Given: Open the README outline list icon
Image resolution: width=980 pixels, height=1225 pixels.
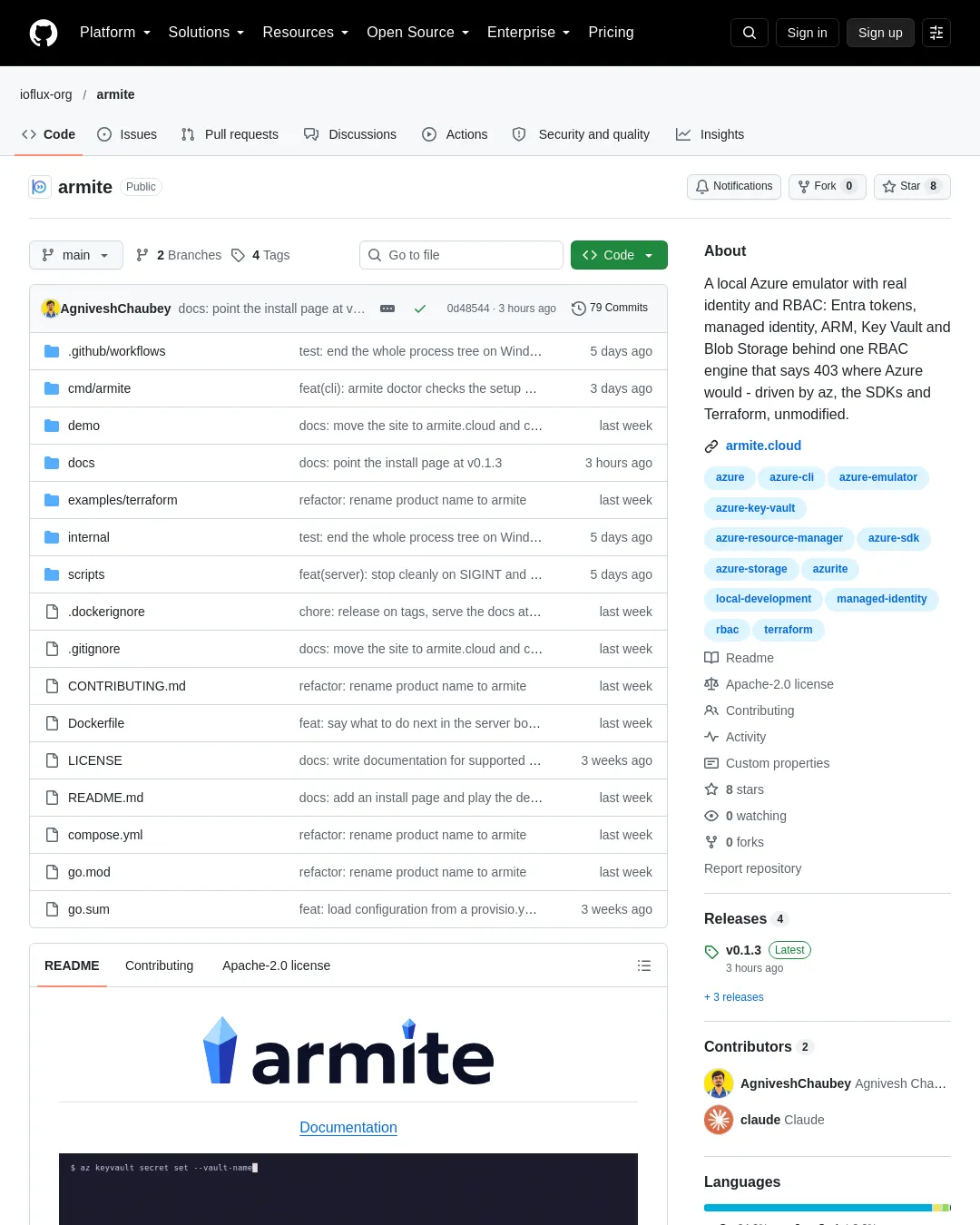Looking at the screenshot, I should [644, 965].
